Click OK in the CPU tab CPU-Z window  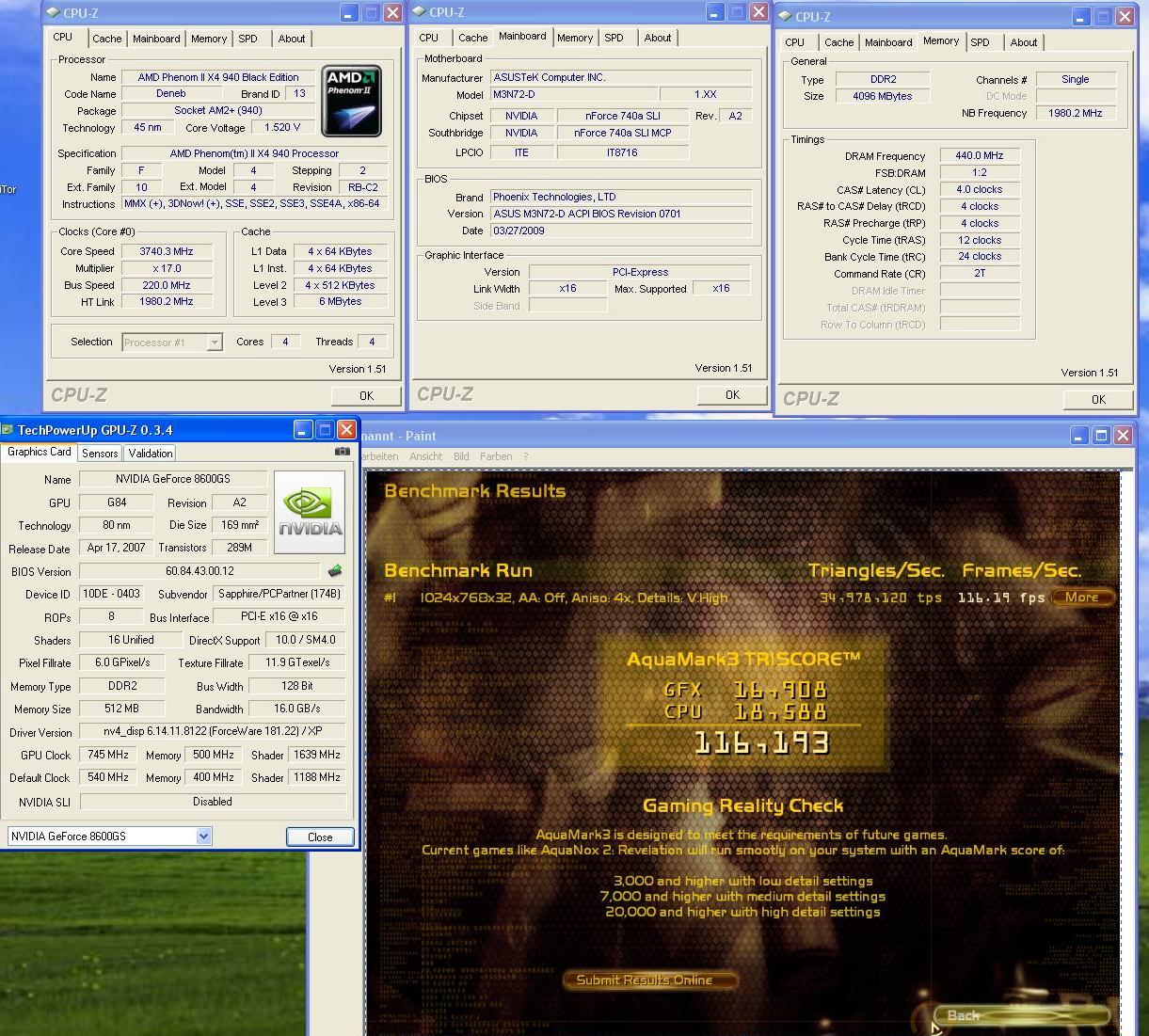(x=366, y=395)
